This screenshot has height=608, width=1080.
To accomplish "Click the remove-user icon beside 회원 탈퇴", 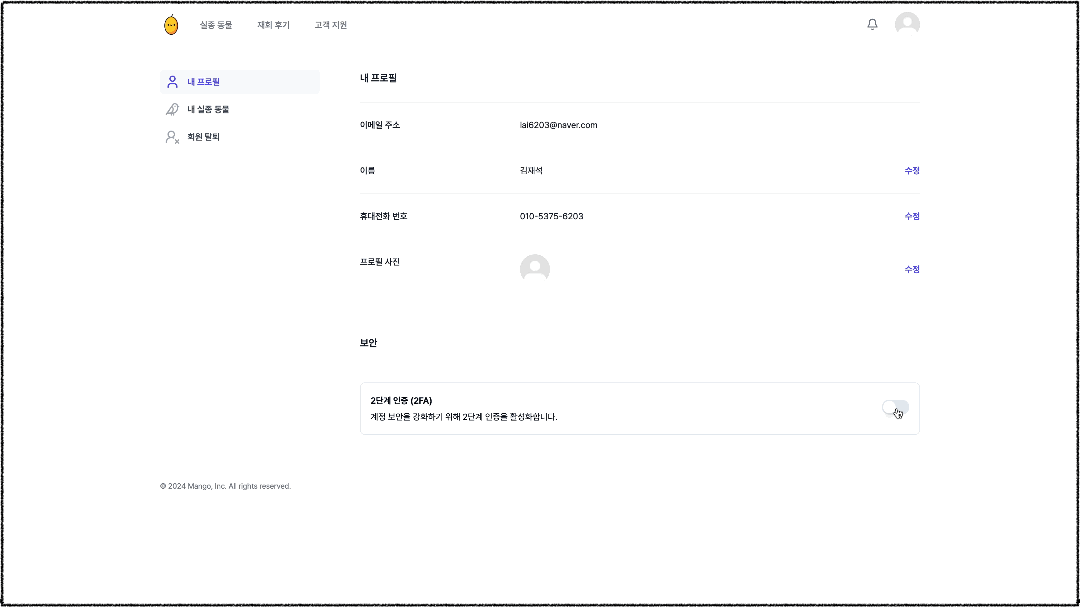I will pos(172,137).
